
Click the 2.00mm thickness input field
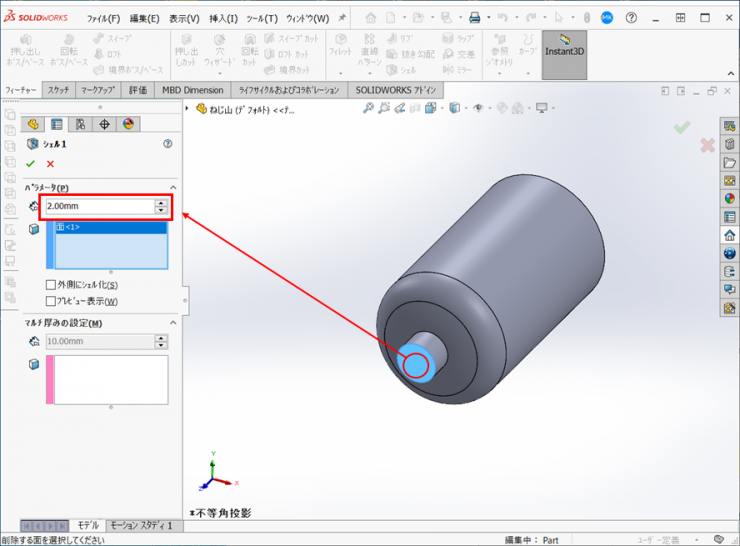pyautogui.click(x=98, y=206)
